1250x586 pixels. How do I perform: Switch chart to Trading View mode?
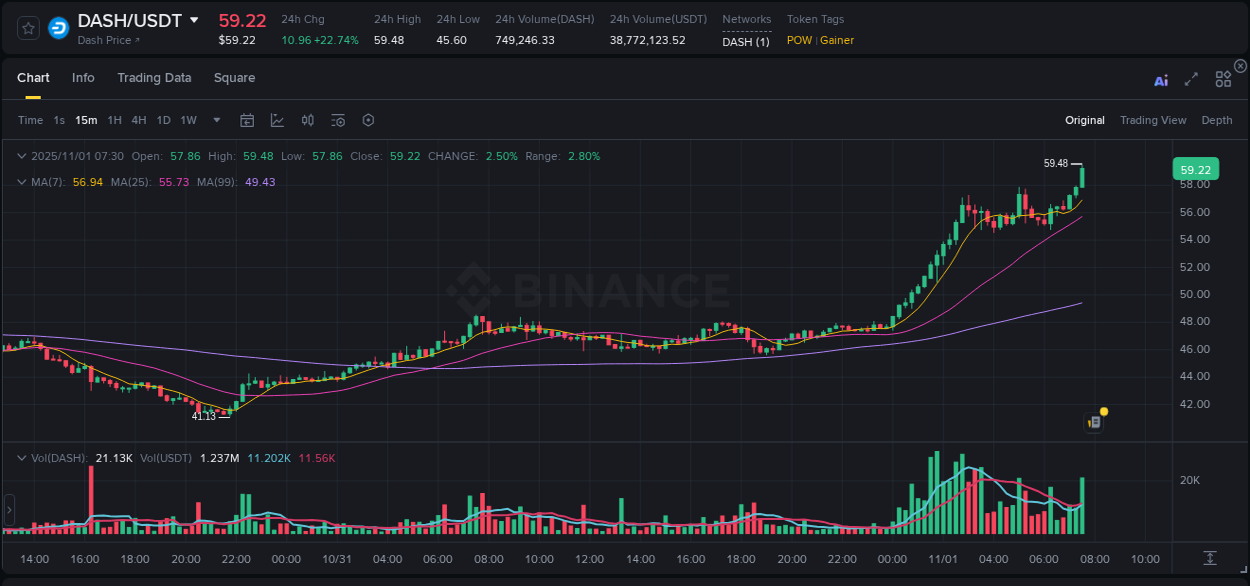[x=1153, y=120]
